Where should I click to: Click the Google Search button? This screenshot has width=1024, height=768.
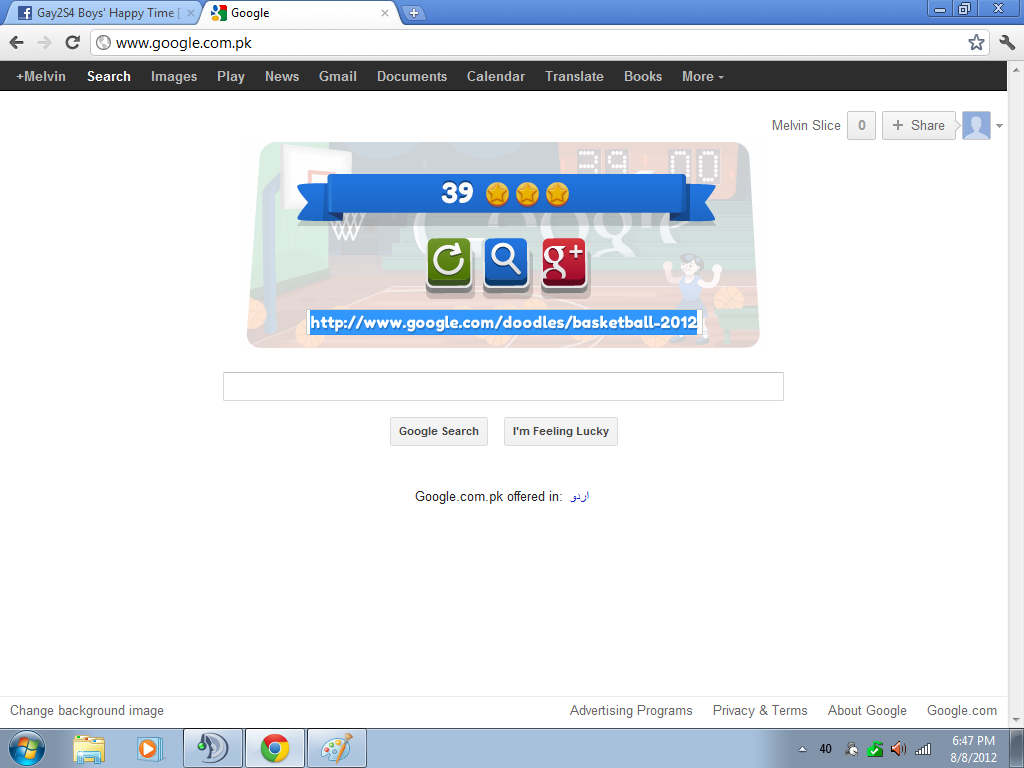point(439,431)
